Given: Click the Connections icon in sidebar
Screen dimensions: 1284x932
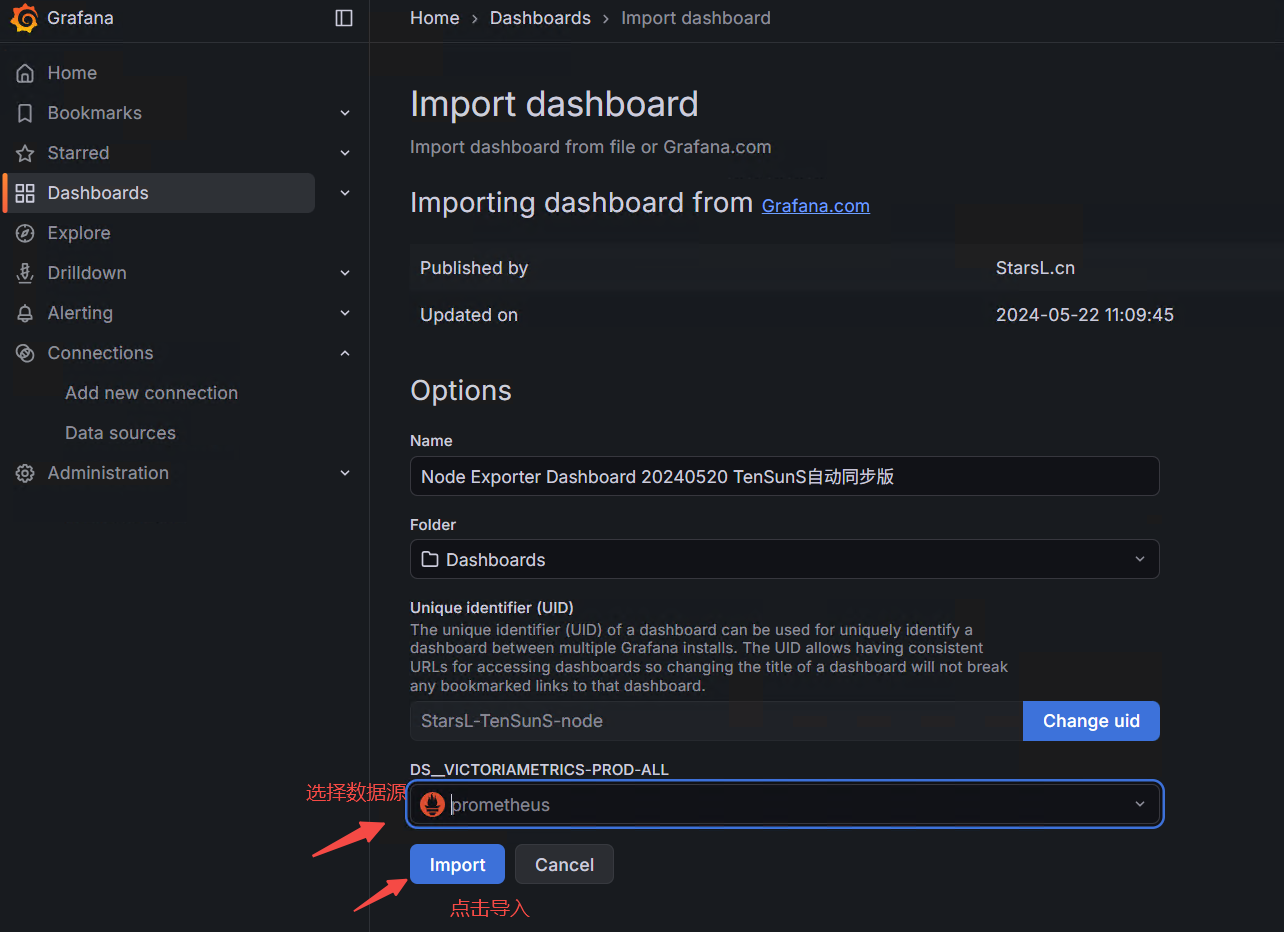Looking at the screenshot, I should click(x=25, y=353).
